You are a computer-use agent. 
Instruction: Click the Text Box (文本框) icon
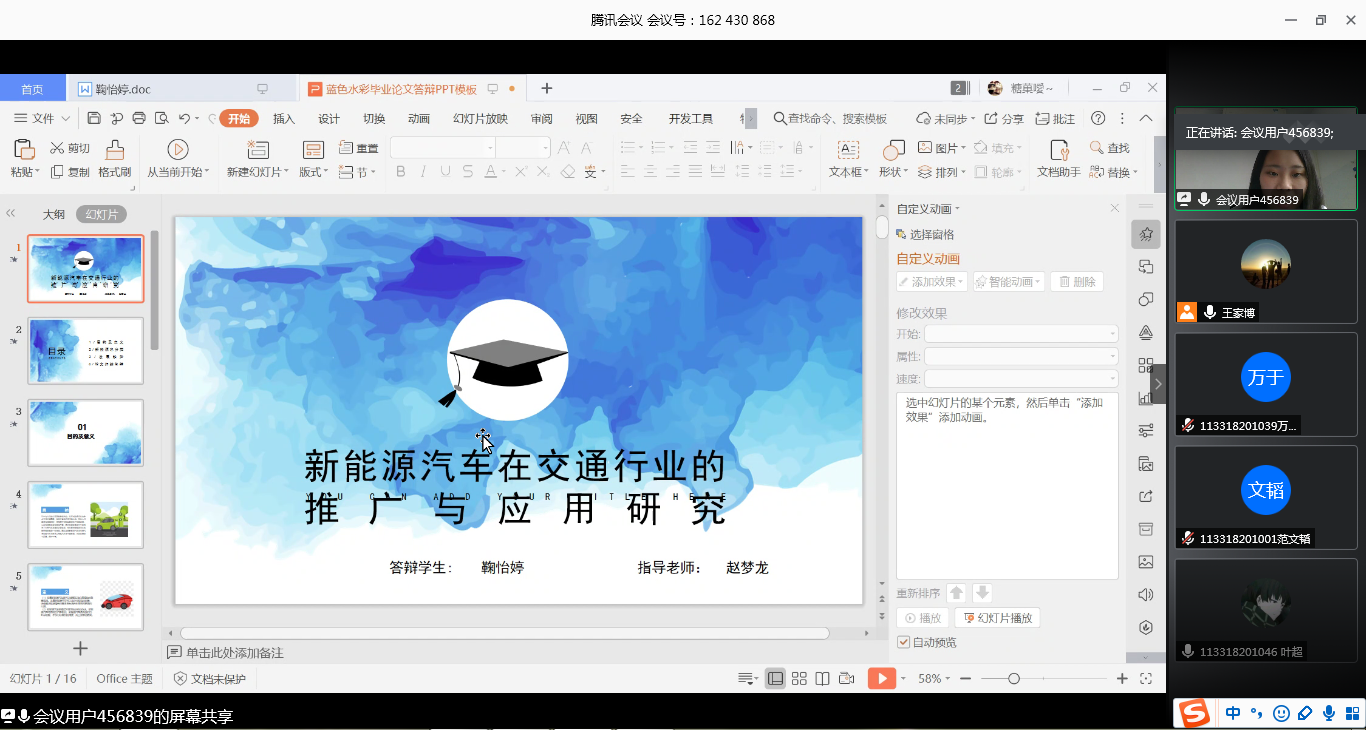(x=848, y=150)
